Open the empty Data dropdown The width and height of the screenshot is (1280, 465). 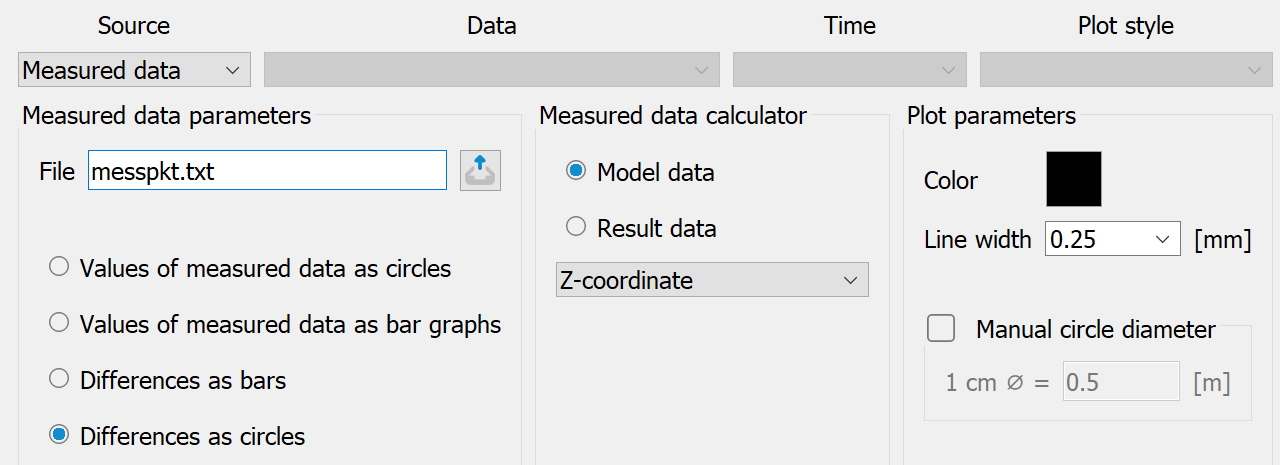tap(492, 71)
